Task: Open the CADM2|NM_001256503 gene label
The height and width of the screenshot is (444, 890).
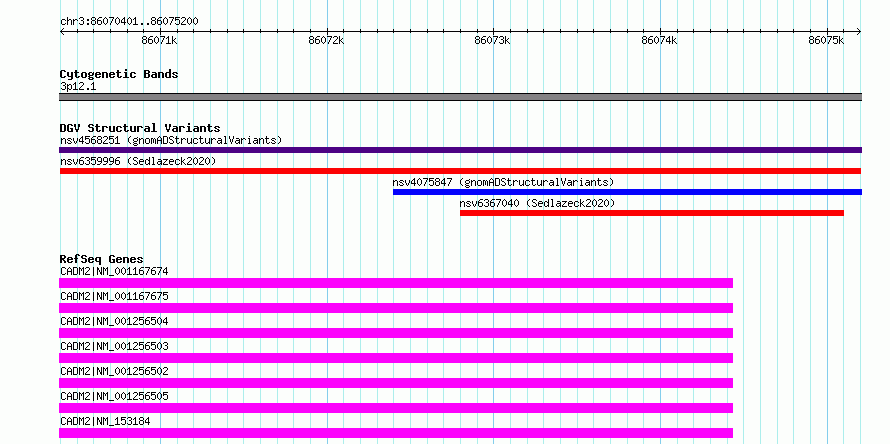Action: [x=114, y=346]
